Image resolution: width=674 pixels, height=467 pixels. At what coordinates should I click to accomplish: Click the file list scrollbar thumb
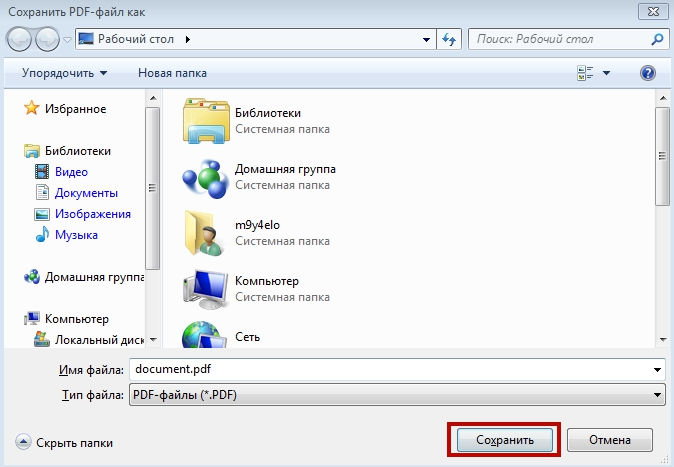[x=662, y=157]
